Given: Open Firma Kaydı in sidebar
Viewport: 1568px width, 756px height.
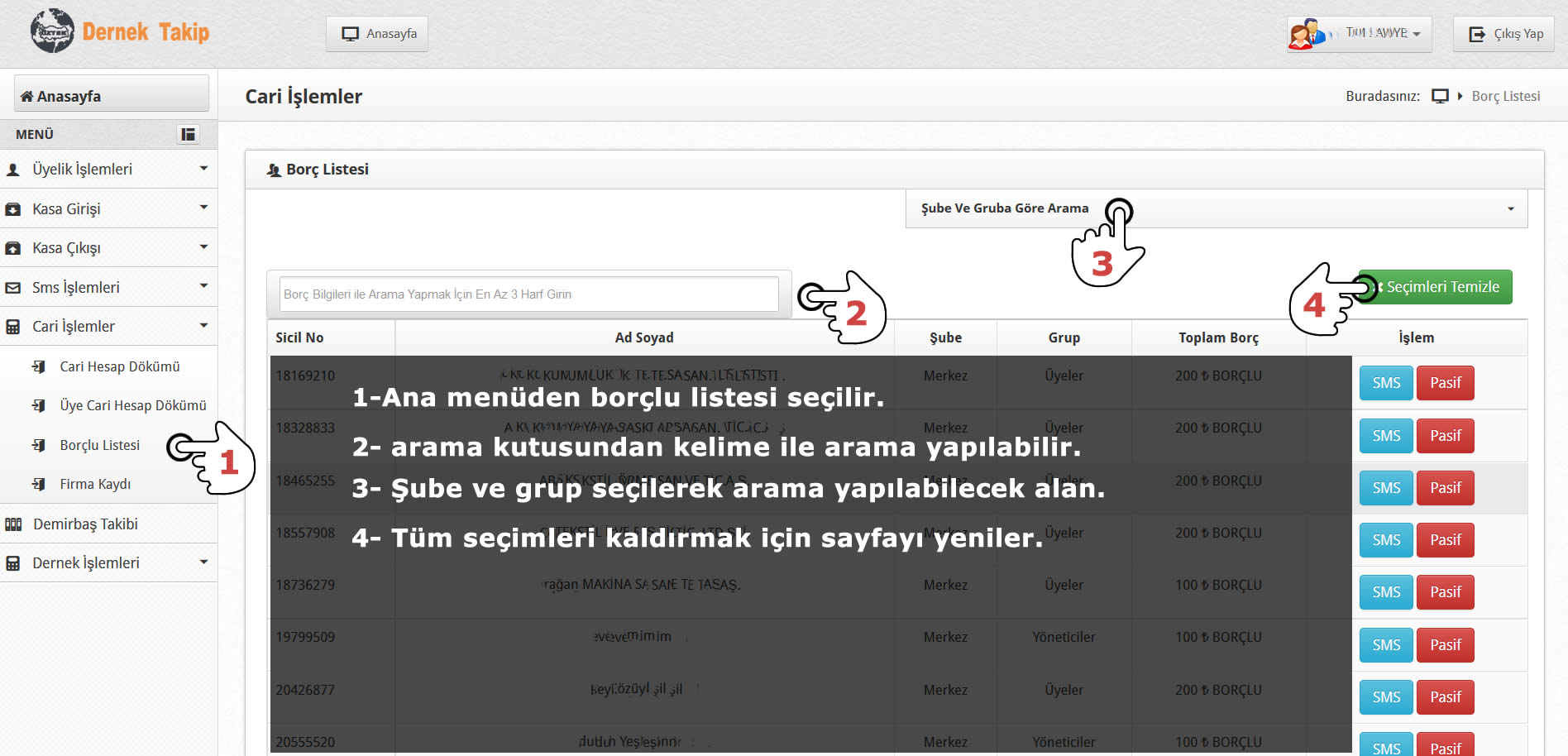Looking at the screenshot, I should click(x=95, y=484).
